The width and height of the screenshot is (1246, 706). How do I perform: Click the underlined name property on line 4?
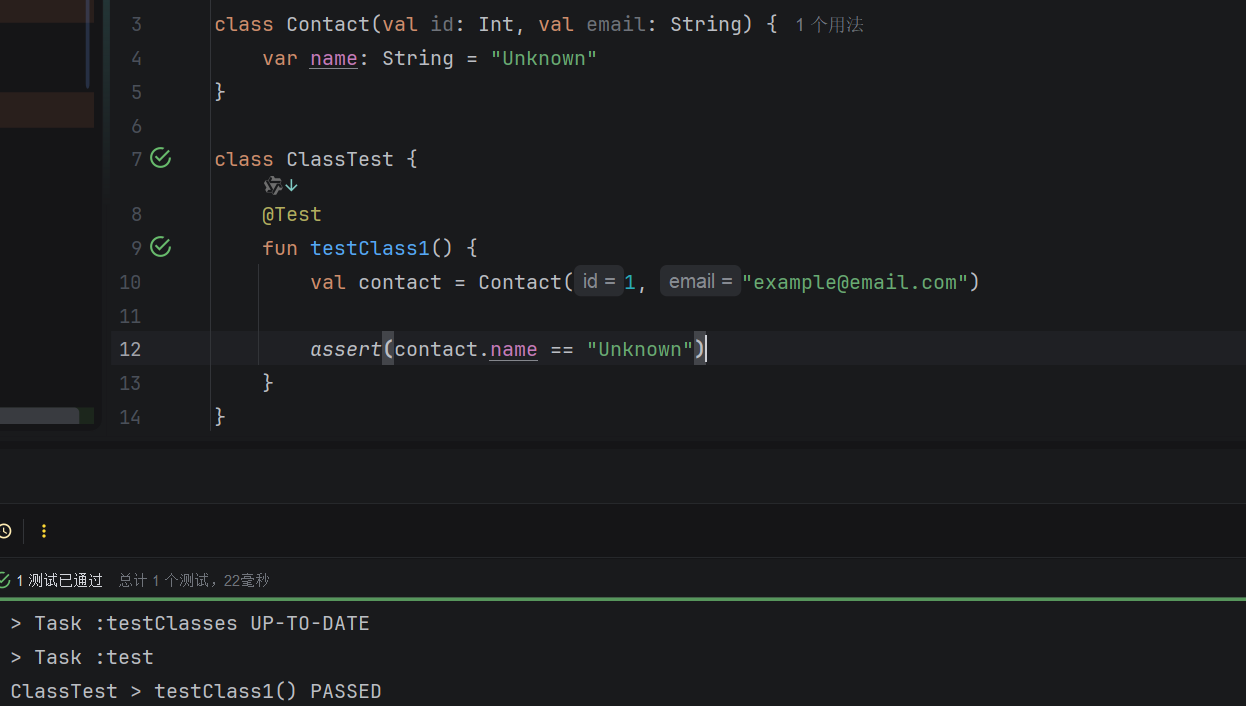[x=333, y=59]
